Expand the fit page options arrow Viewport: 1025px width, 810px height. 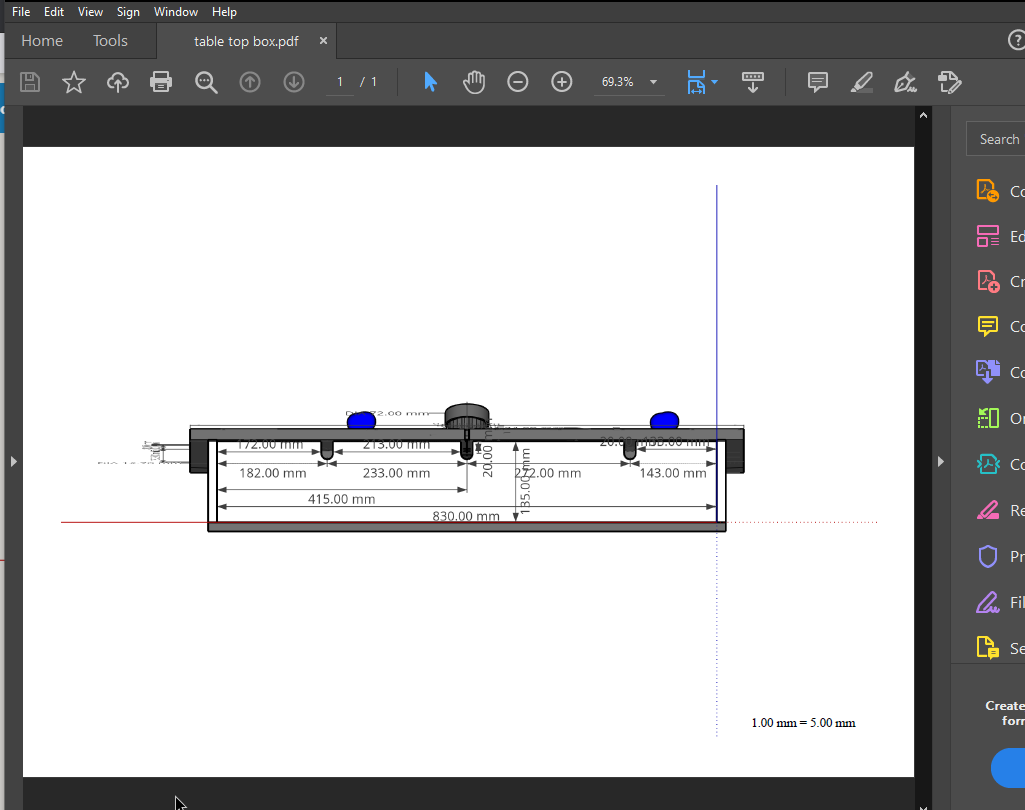click(x=715, y=82)
